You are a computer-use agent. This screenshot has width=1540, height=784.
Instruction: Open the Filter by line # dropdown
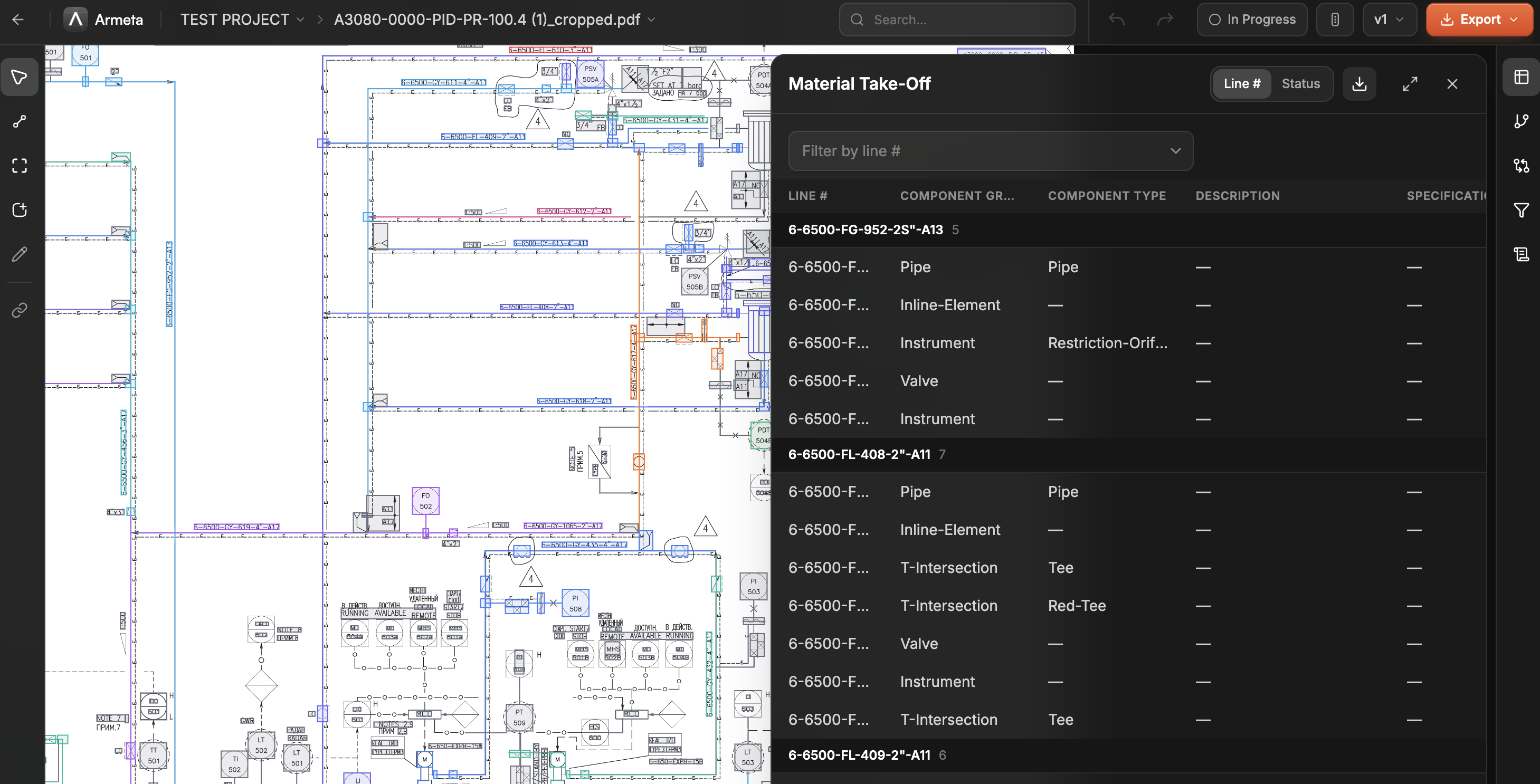pos(991,151)
